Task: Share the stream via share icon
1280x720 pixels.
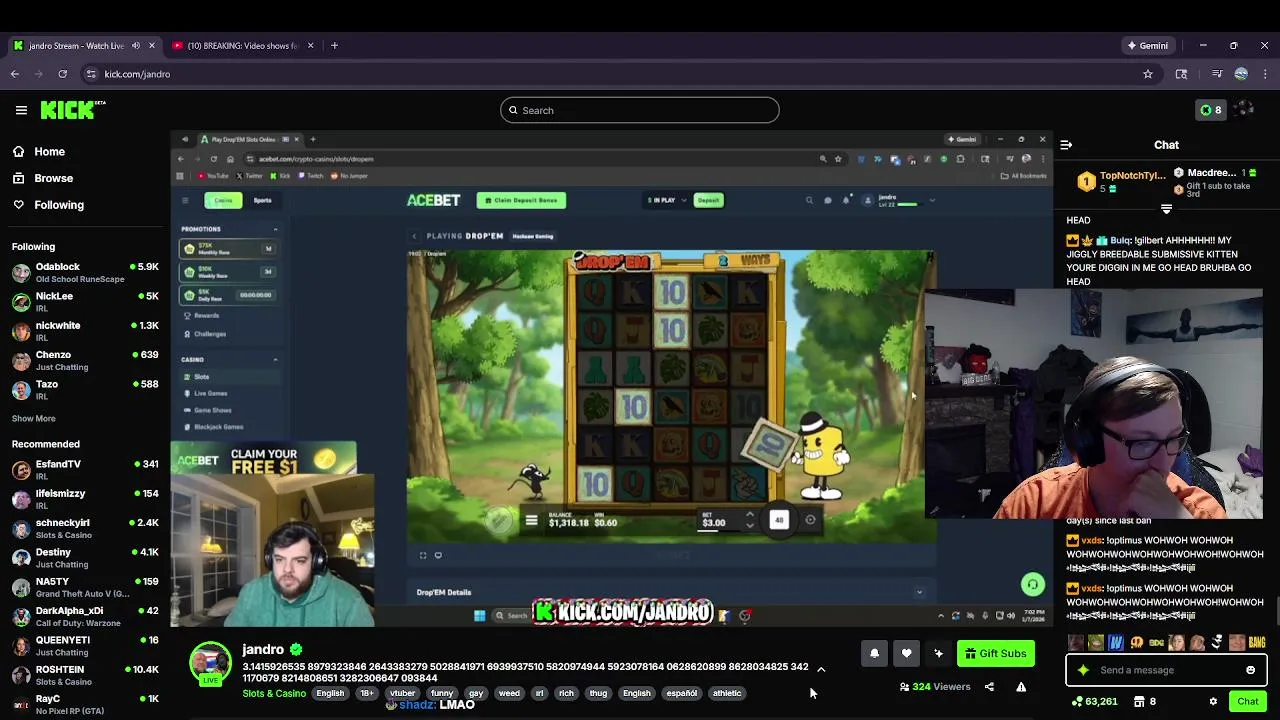Action: tap(989, 687)
